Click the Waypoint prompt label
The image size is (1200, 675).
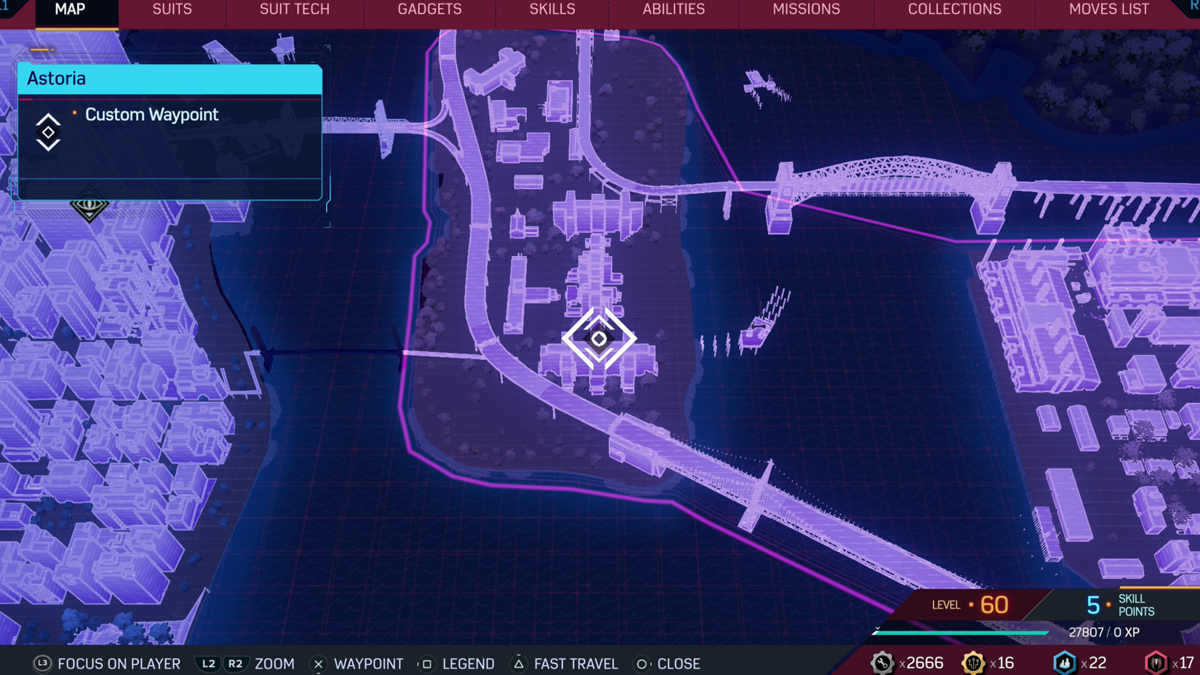[368, 664]
